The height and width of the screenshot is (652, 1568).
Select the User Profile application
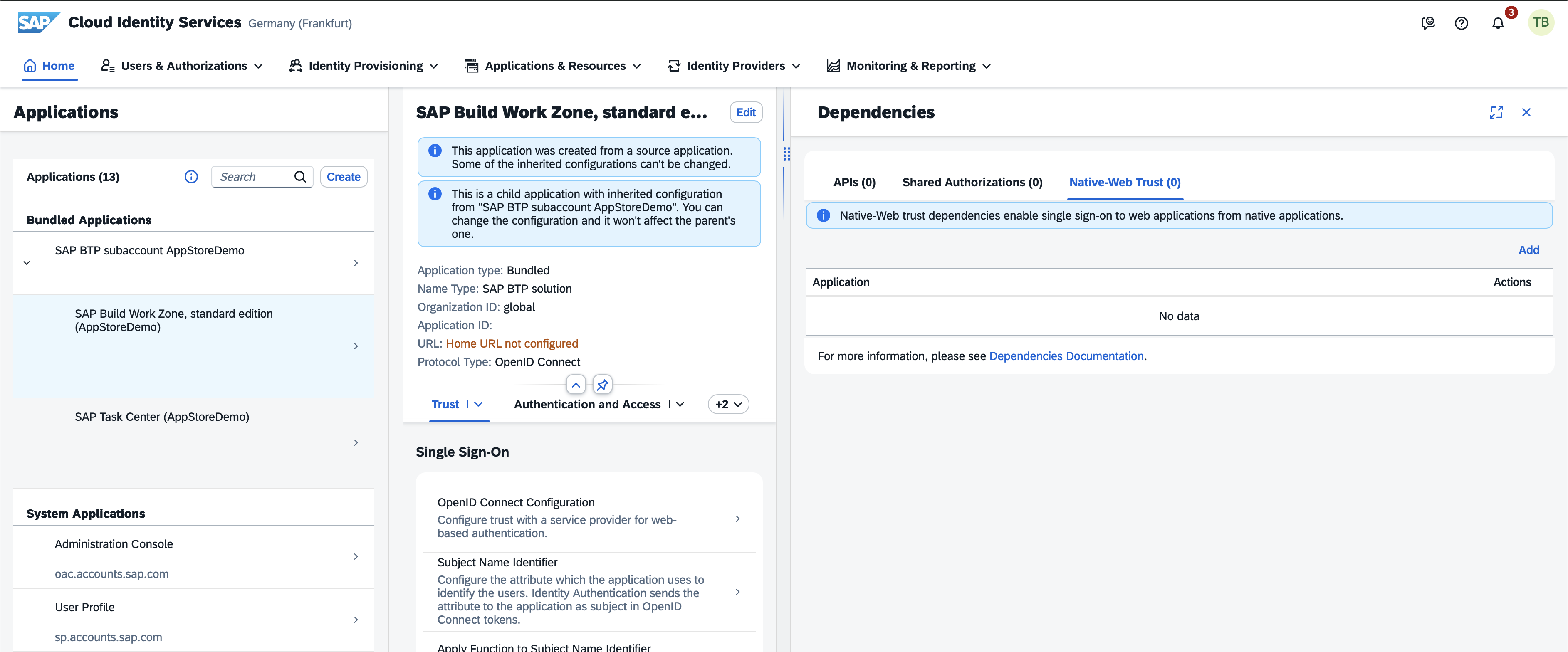[x=193, y=620]
